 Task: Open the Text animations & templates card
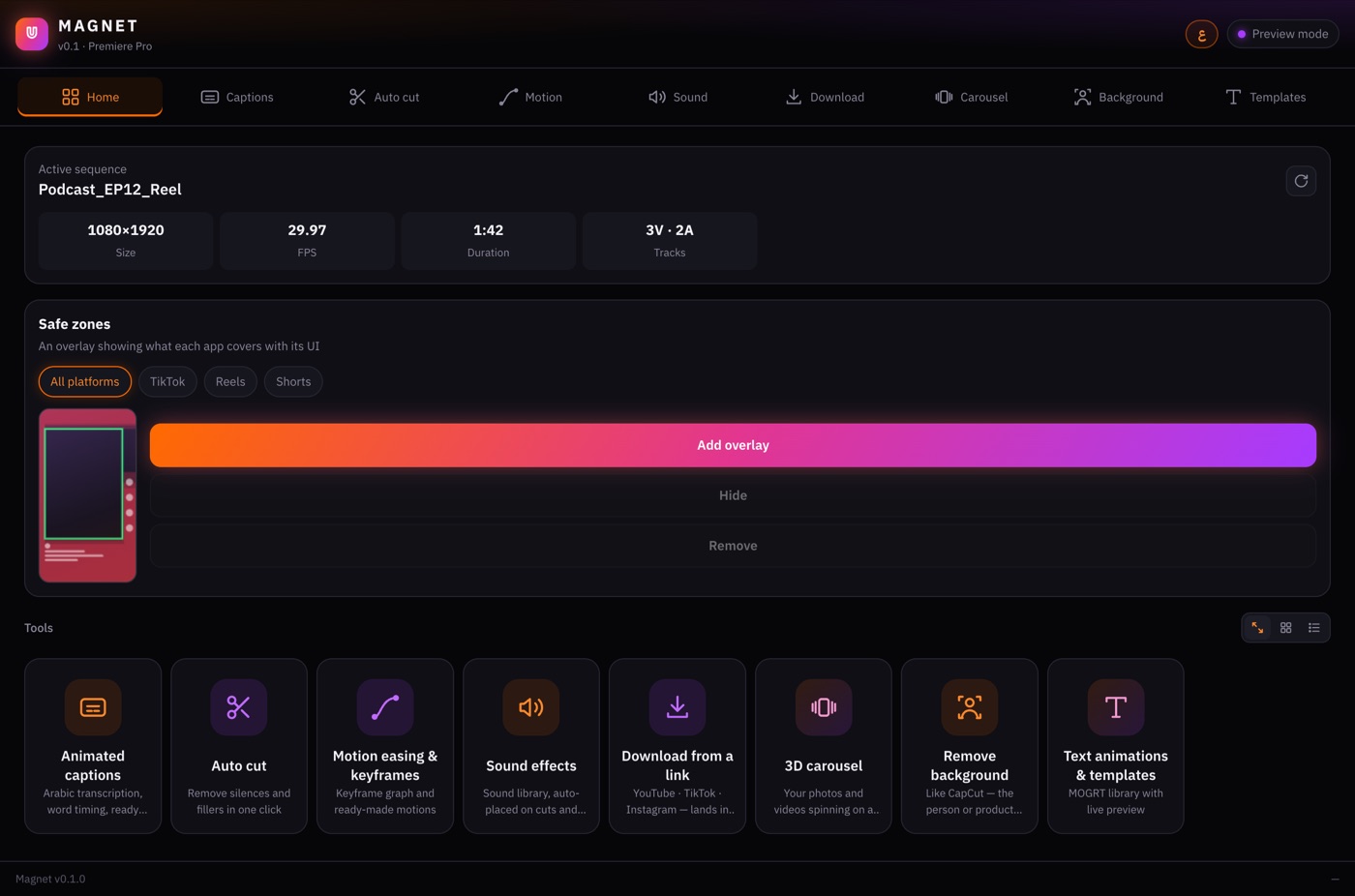click(1116, 746)
